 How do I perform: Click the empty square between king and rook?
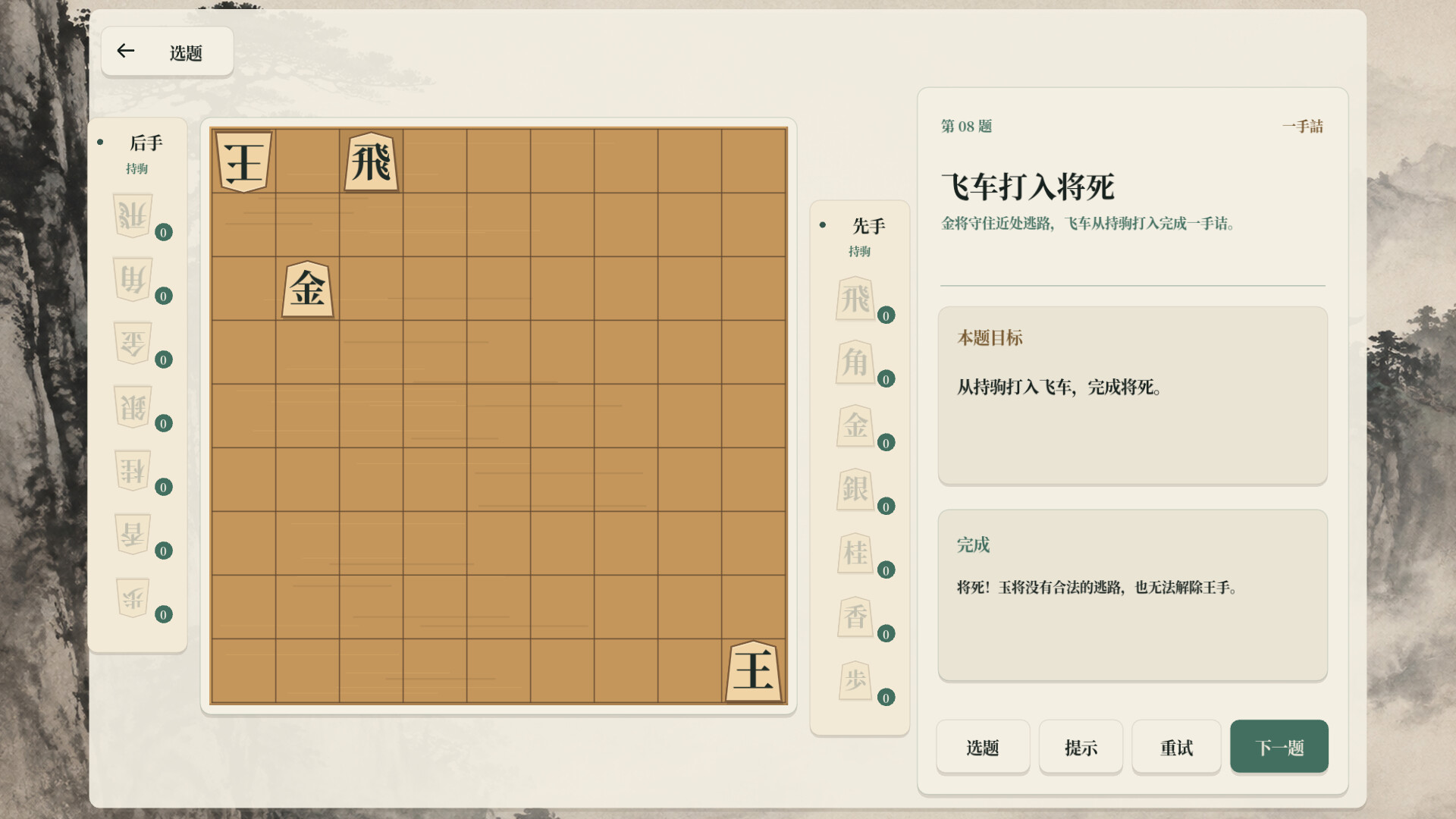click(x=307, y=162)
